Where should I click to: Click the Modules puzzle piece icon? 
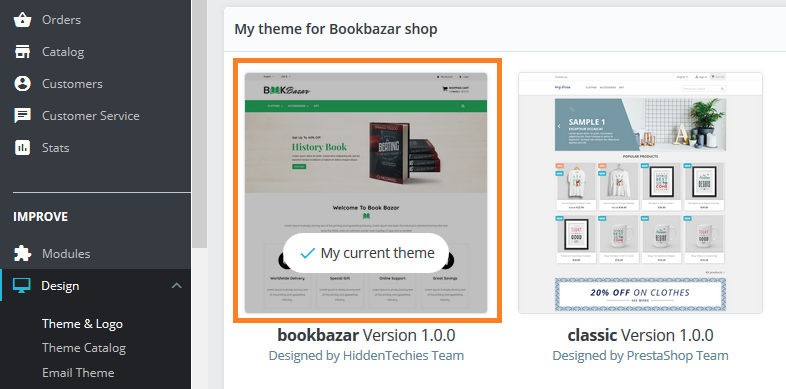[x=23, y=254]
